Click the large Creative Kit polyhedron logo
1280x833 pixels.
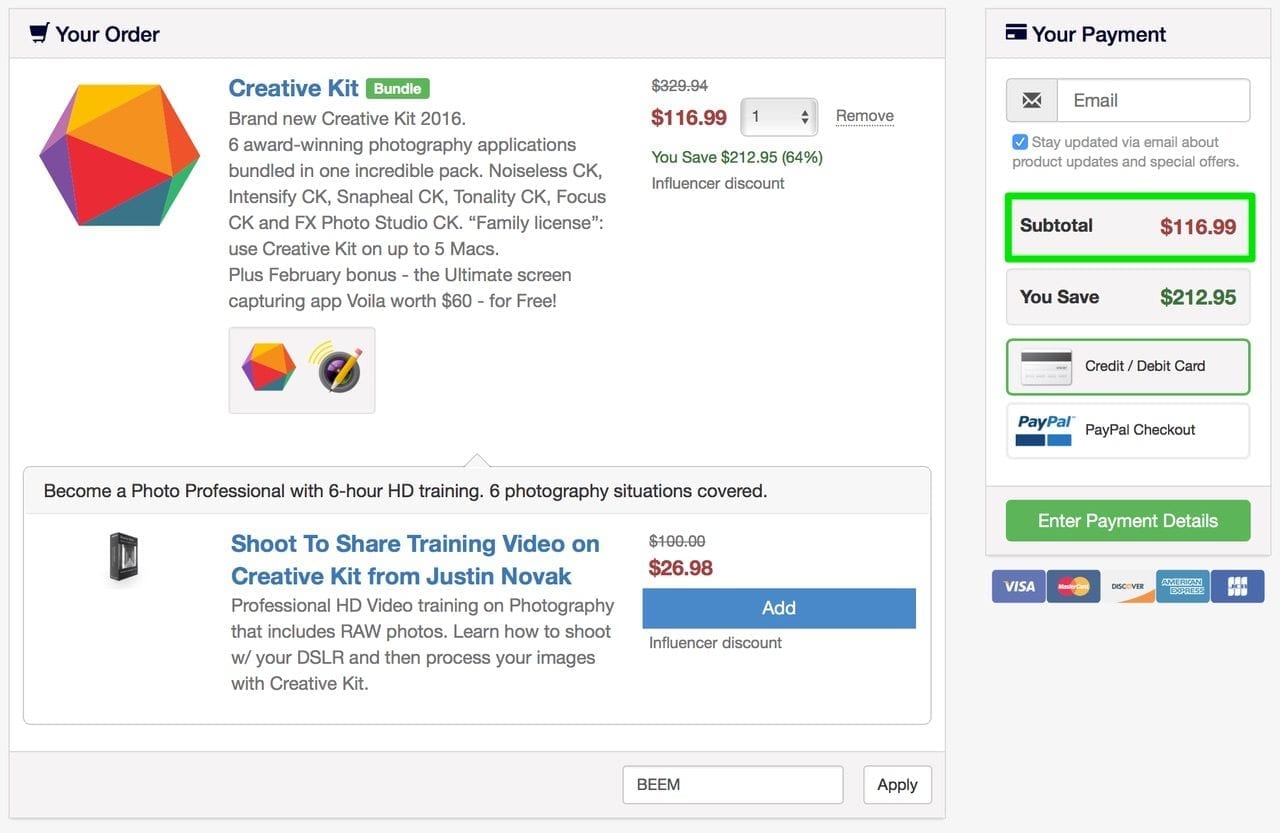[120, 155]
